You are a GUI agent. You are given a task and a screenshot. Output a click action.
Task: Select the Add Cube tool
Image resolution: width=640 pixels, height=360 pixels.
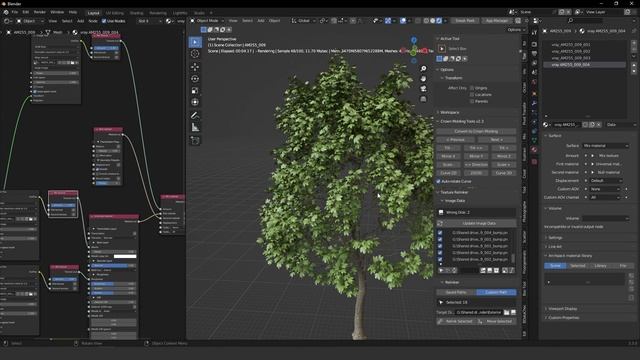[x=195, y=140]
